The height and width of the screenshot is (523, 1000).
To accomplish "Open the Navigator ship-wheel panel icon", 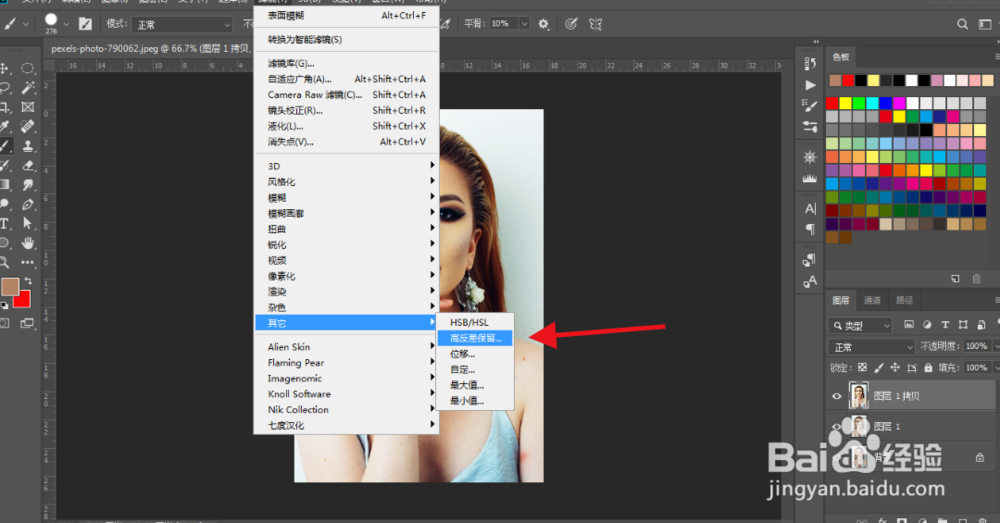I will (810, 157).
